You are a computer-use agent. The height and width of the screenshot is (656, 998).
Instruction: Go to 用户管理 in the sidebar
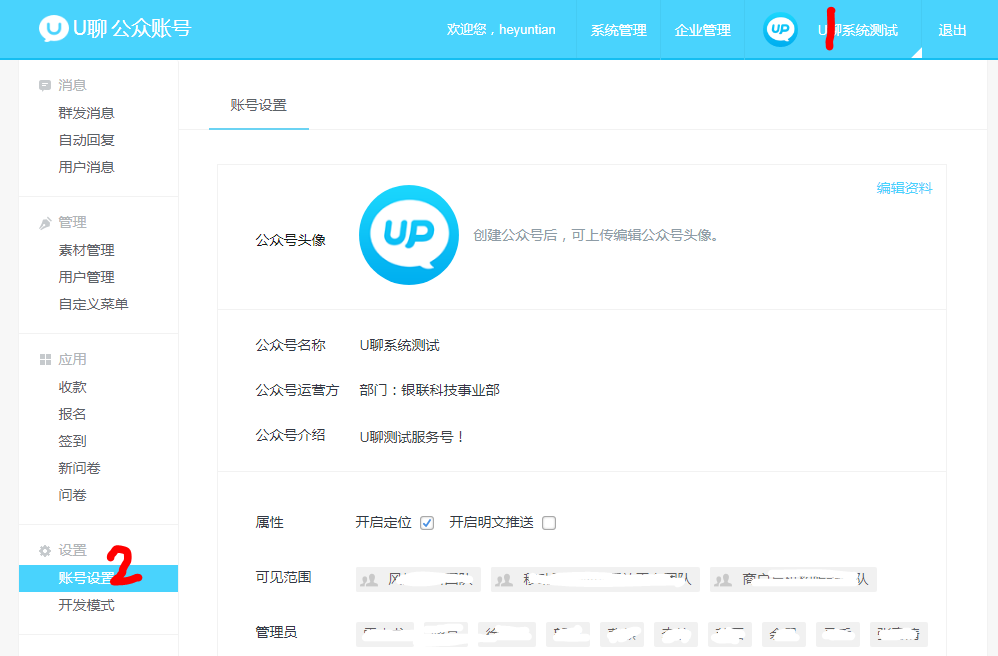pyautogui.click(x=87, y=277)
